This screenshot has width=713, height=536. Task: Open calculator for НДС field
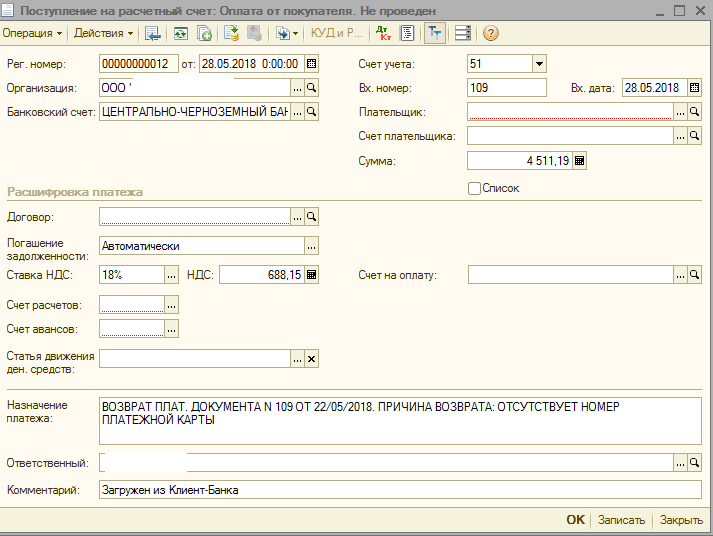pyautogui.click(x=311, y=275)
